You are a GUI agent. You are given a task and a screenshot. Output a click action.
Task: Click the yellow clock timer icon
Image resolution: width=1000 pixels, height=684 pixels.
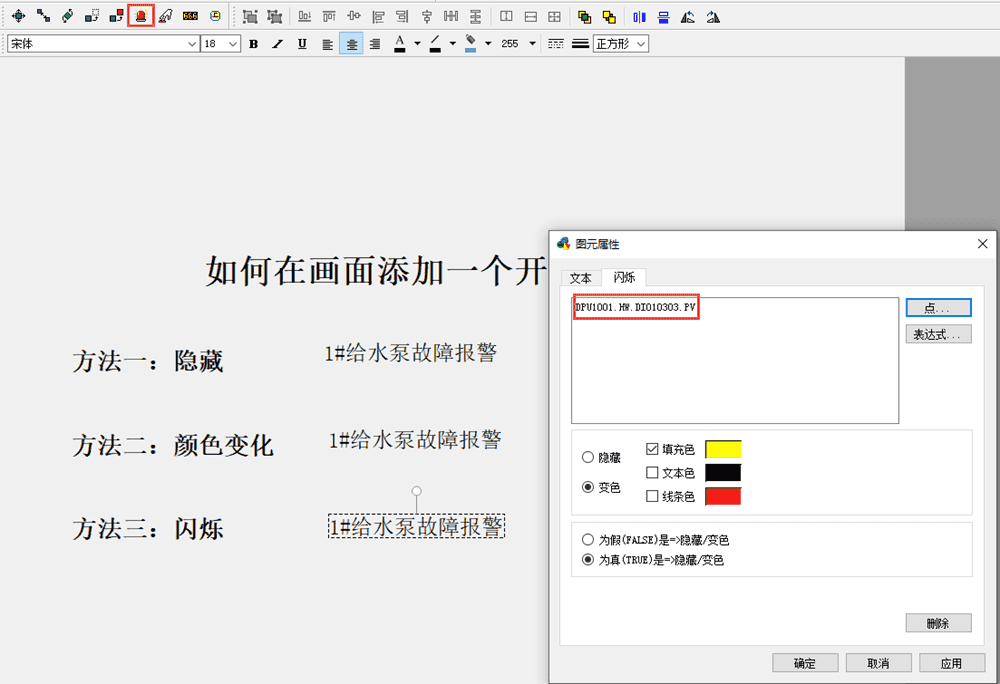pos(215,16)
